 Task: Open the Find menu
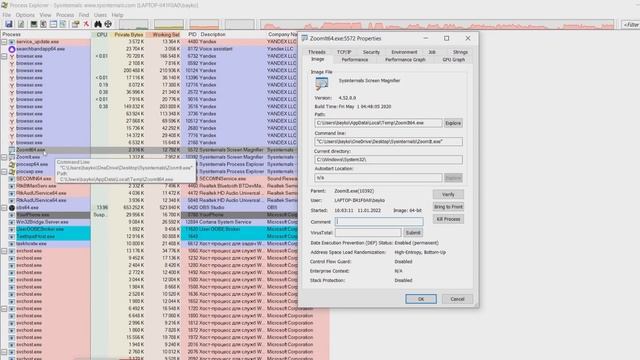pos(84,15)
